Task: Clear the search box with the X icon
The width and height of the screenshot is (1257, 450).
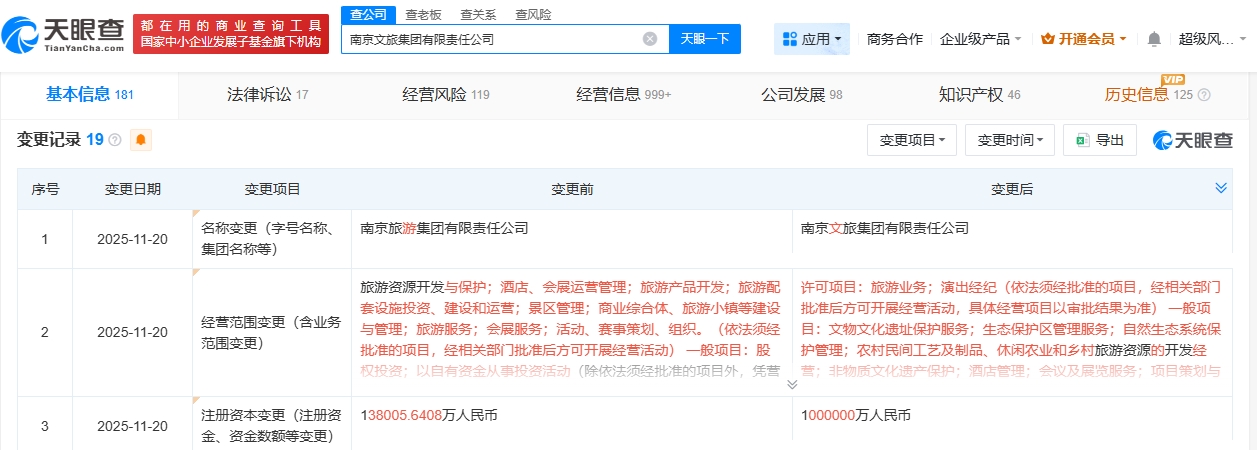Action: (x=650, y=39)
